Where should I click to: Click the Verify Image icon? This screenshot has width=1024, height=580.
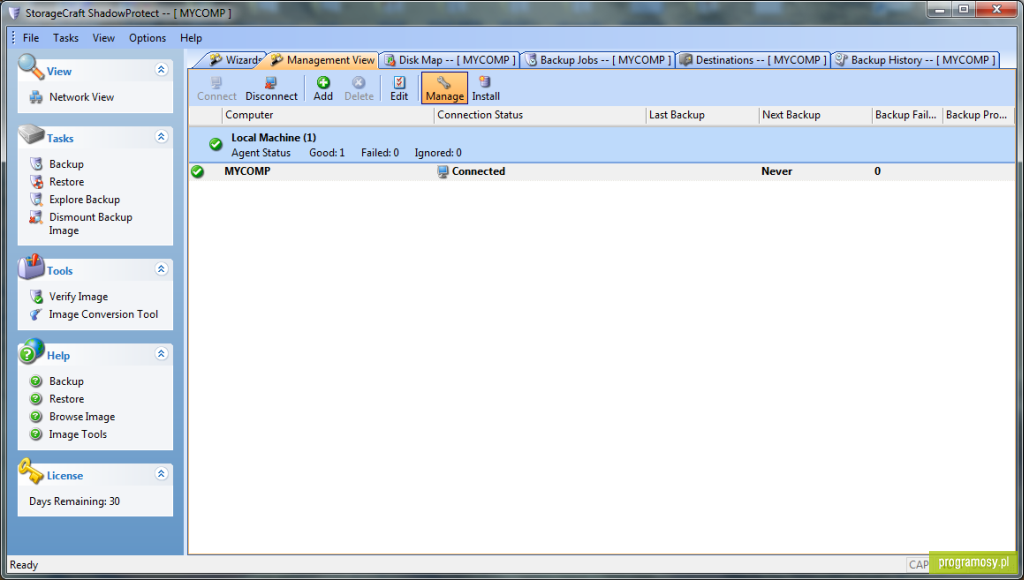tap(36, 297)
